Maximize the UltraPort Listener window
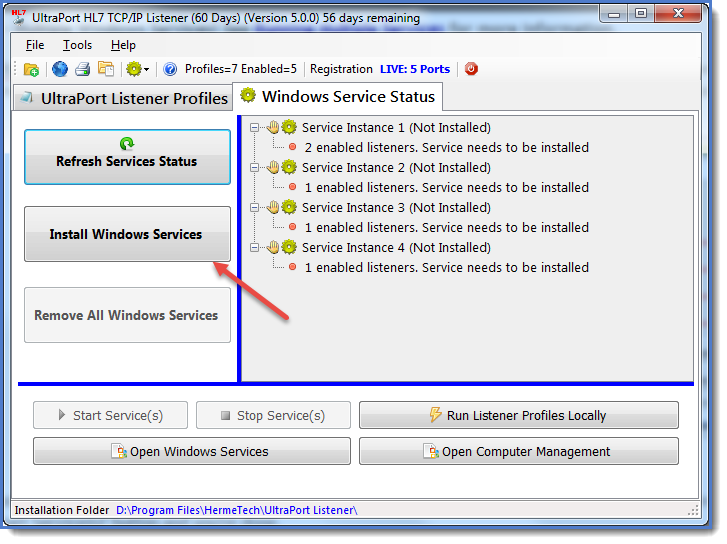The height and width of the screenshot is (544, 727). pos(641,14)
